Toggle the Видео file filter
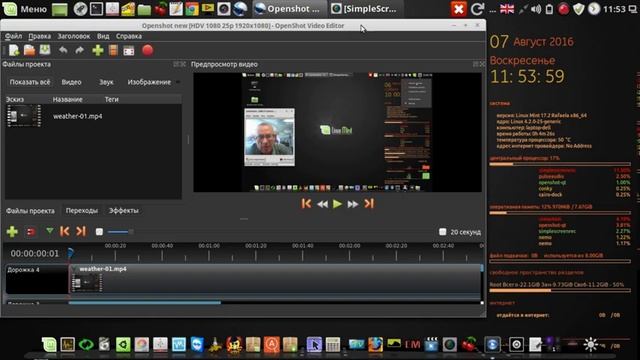Screen dimensions: 640x360 tap(71, 82)
